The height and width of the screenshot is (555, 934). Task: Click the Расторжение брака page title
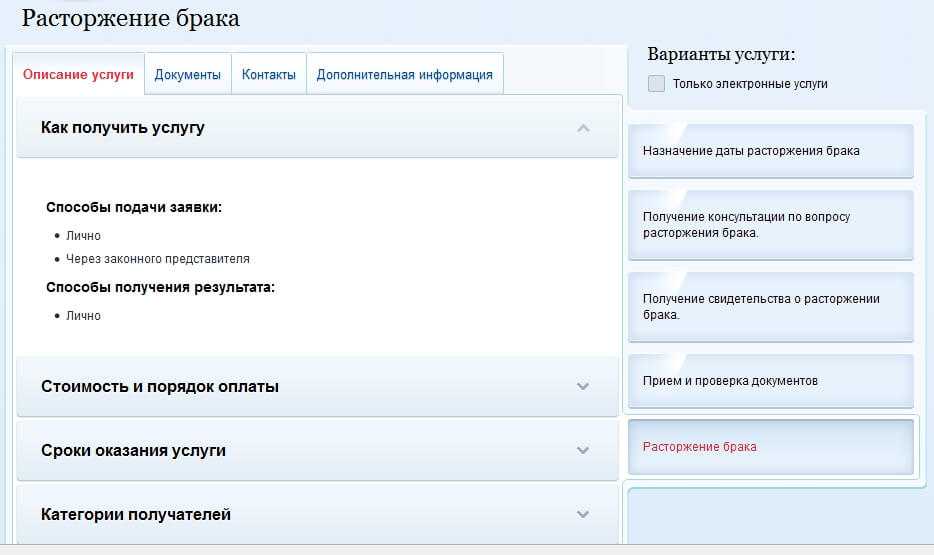pos(130,19)
